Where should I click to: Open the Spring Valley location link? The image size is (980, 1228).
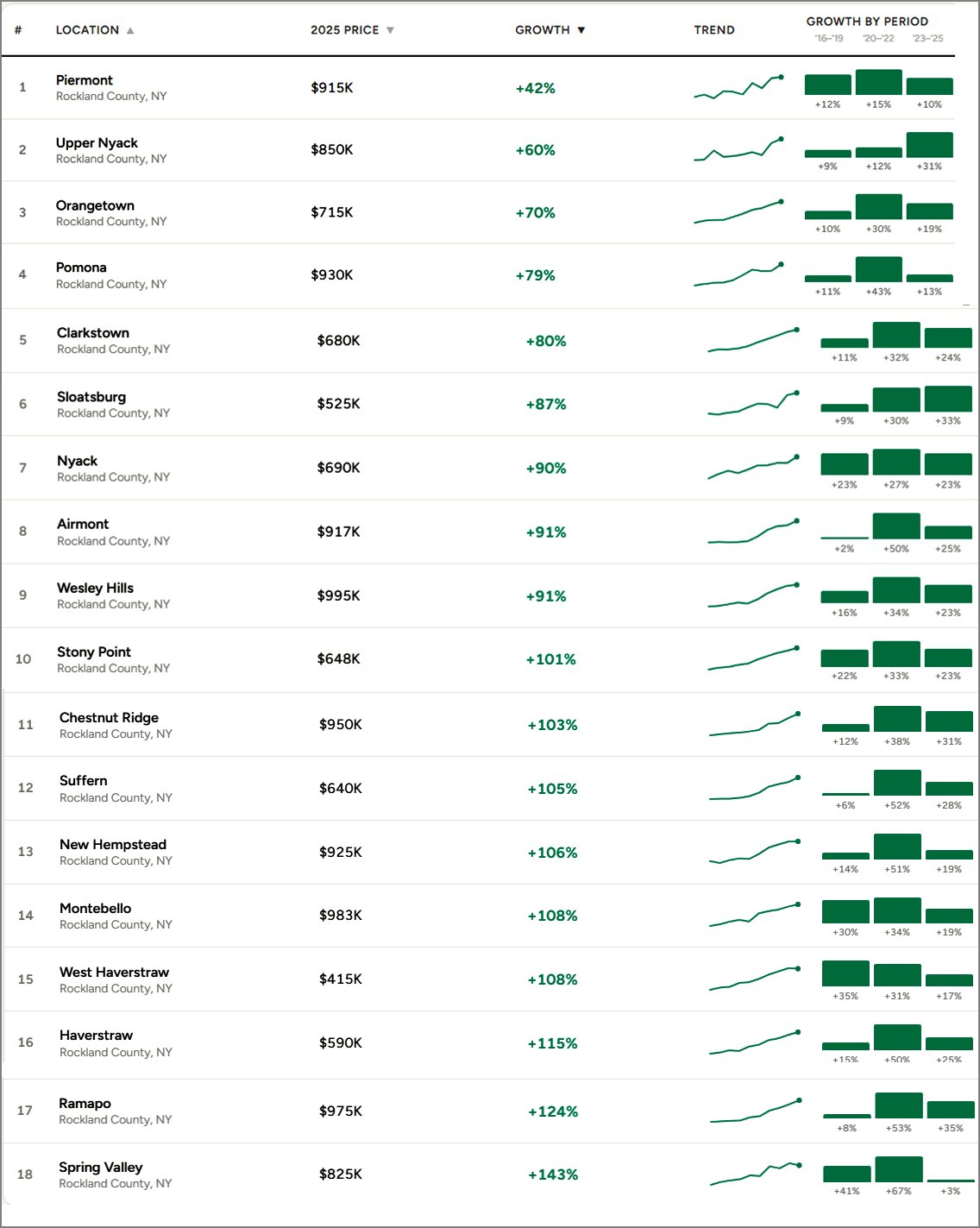tap(100, 1168)
